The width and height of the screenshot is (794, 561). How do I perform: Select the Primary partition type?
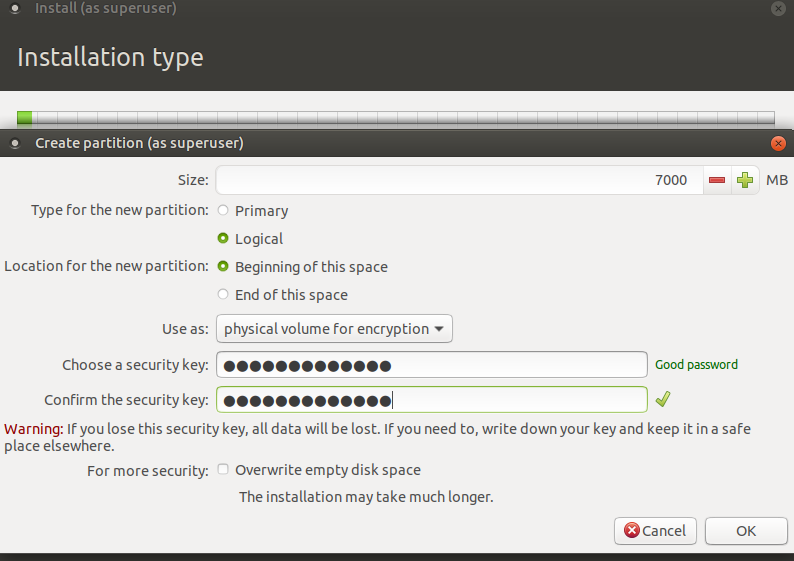click(x=223, y=210)
